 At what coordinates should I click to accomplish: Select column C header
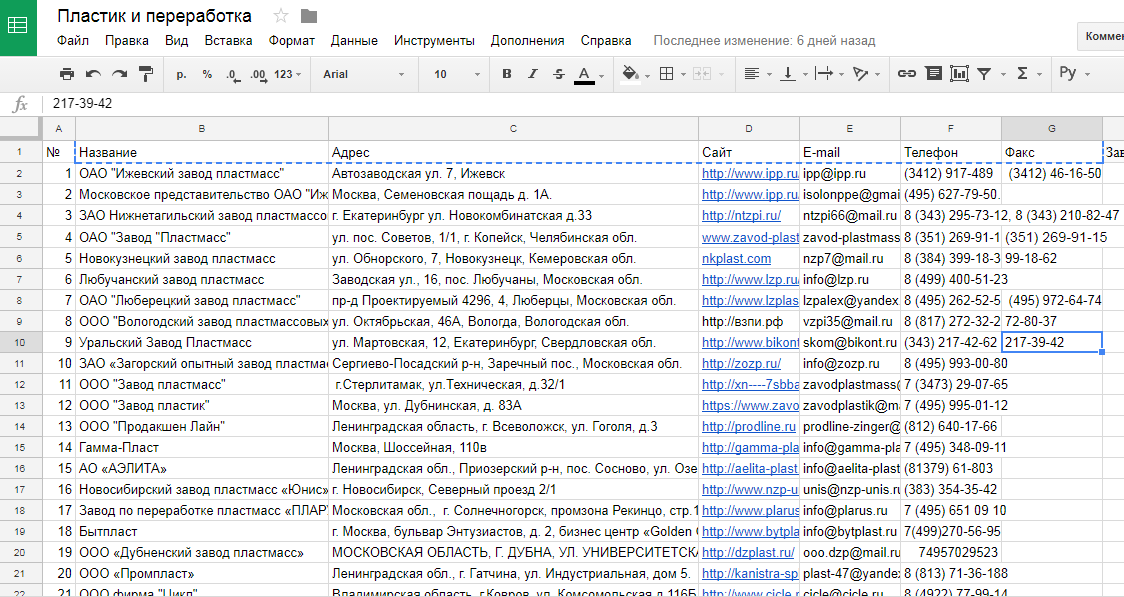point(513,129)
